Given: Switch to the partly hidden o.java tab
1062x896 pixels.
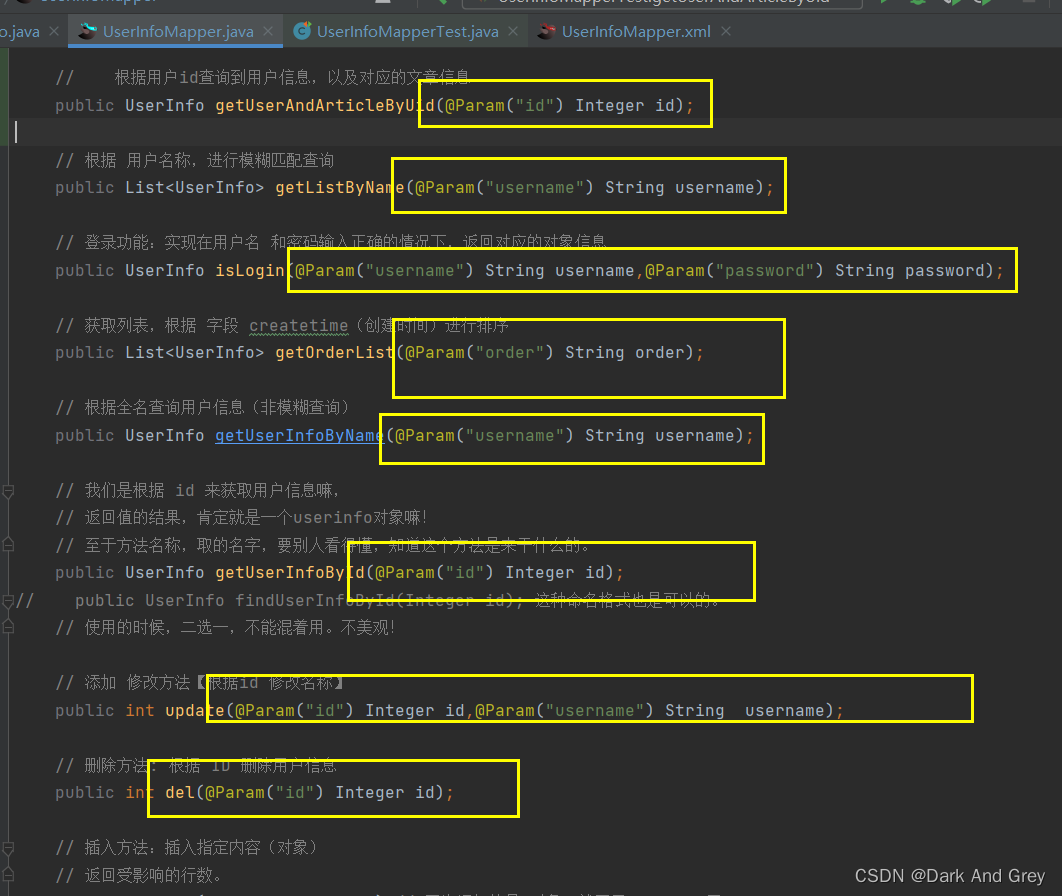Looking at the screenshot, I should pos(20,32).
